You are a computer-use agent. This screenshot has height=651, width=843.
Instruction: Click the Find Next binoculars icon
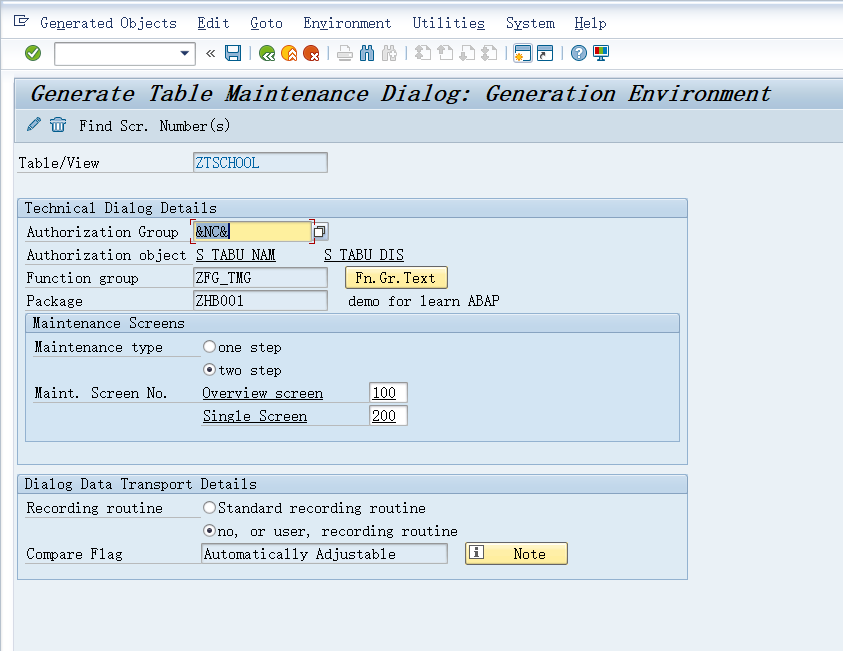tap(389, 53)
